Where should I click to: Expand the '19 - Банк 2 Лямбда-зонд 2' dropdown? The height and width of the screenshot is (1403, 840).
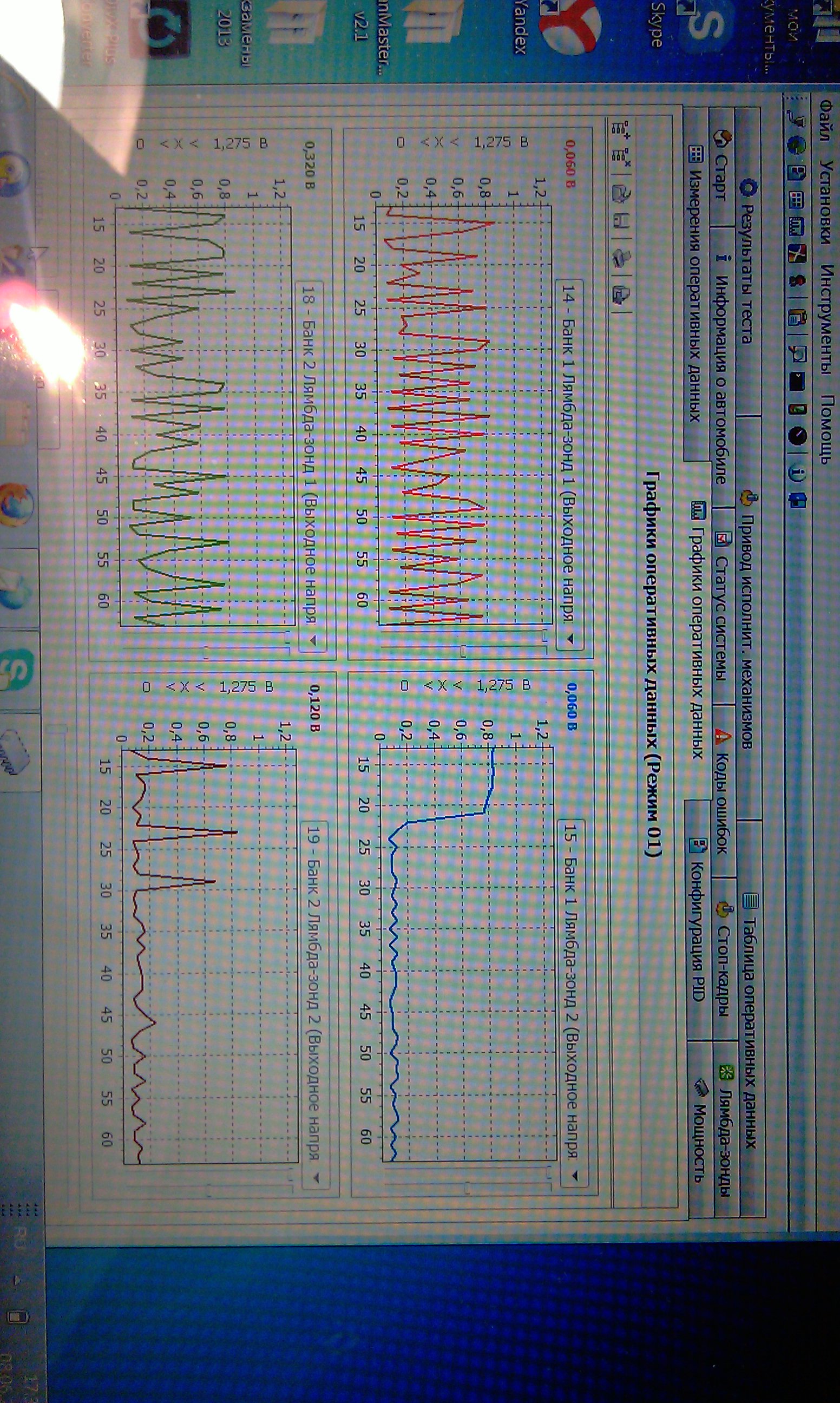(x=316, y=1178)
